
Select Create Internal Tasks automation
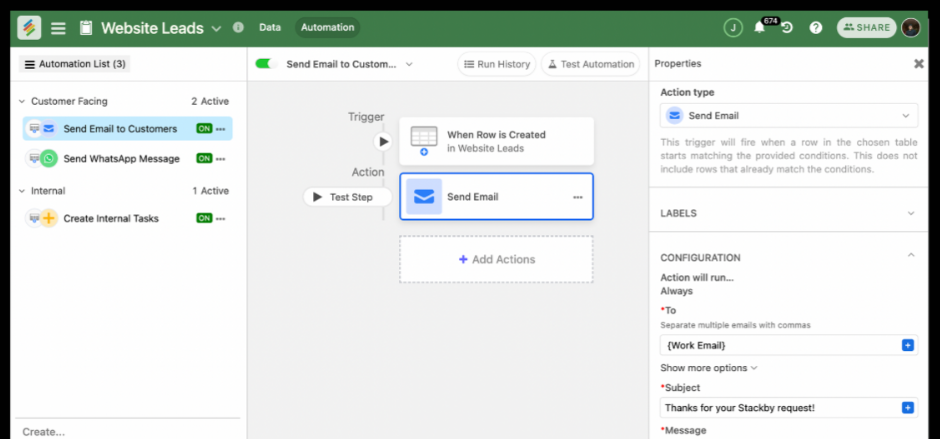pyautogui.click(x=128, y=218)
